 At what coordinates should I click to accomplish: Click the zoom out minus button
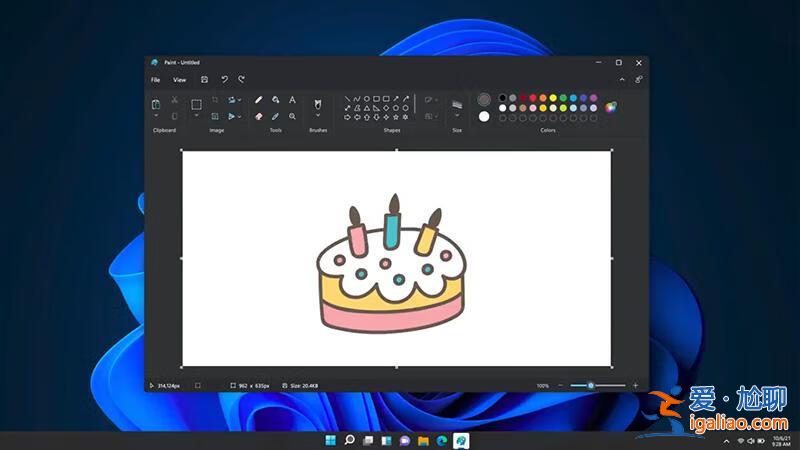tap(560, 385)
